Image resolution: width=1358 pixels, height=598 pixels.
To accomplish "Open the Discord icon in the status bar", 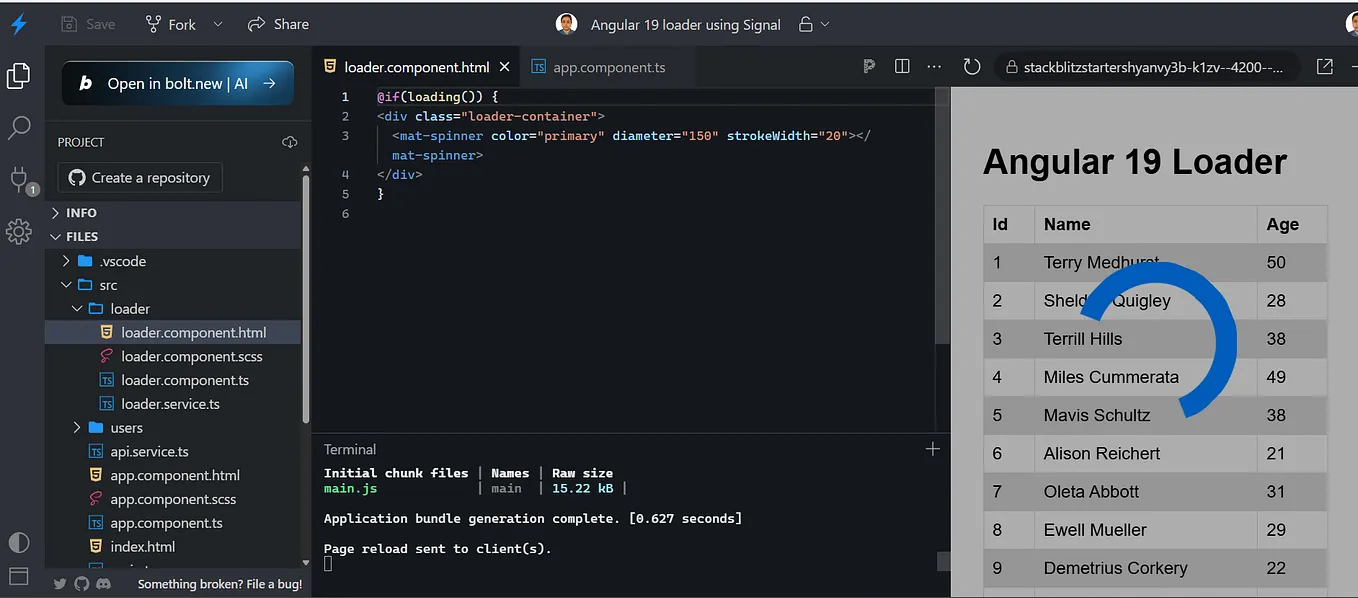I will 103,583.
